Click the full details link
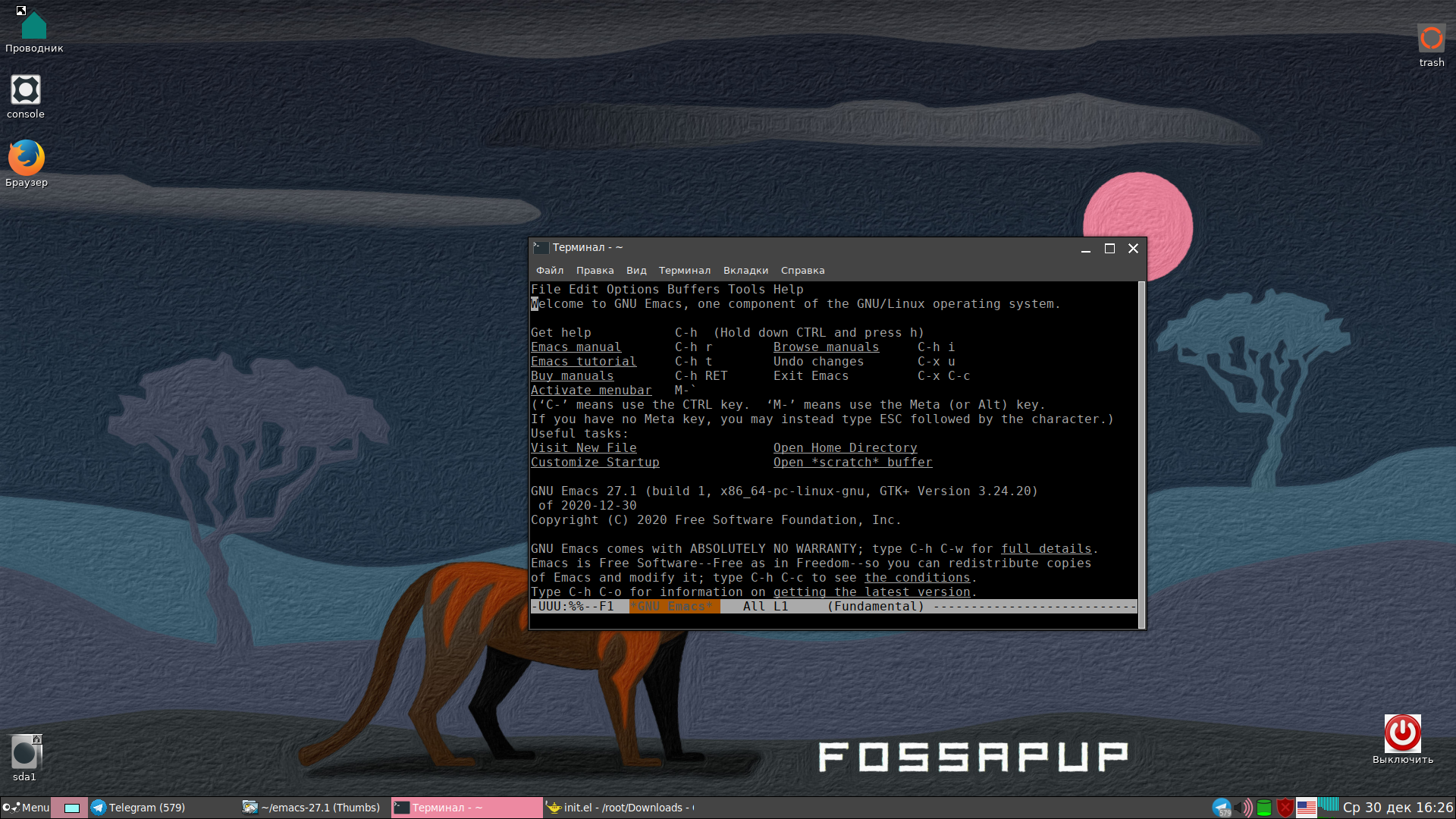This screenshot has height=819, width=1456. pos(1046,549)
